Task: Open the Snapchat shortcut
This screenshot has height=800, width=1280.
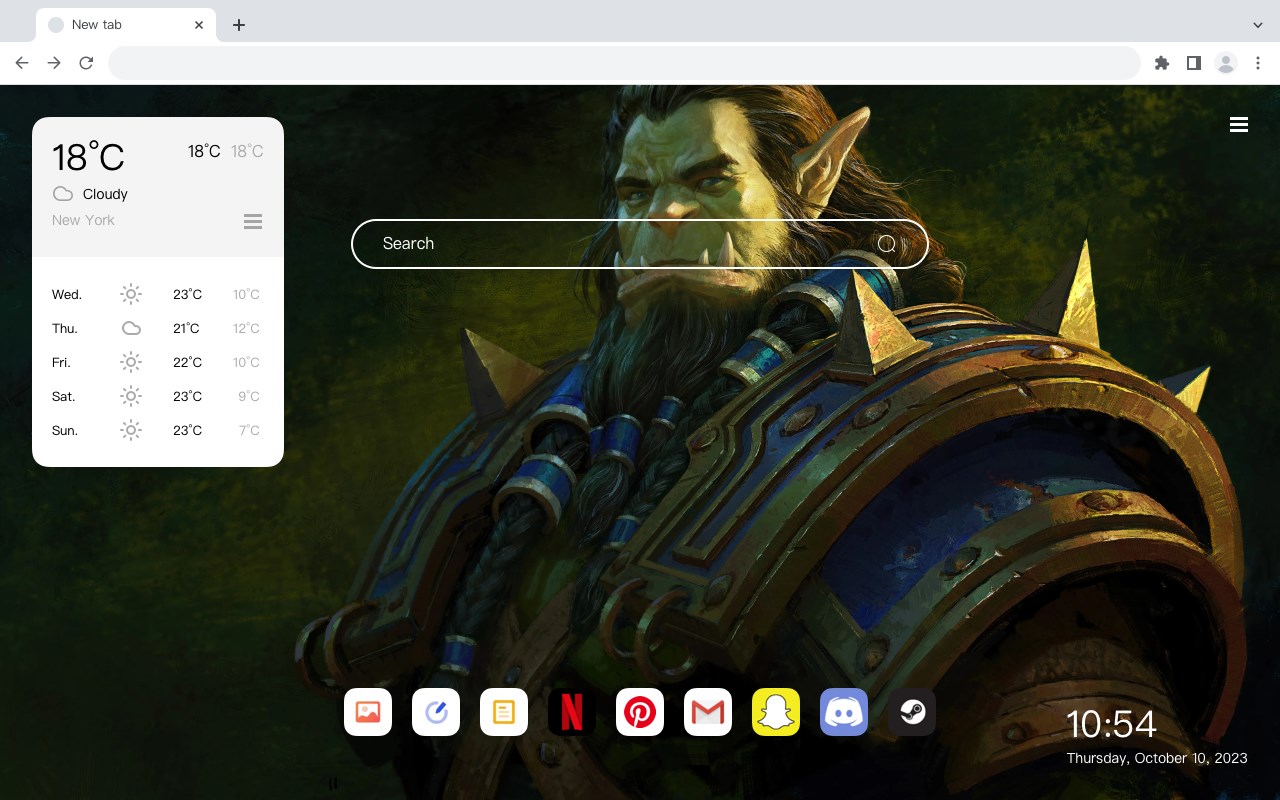Action: click(776, 712)
